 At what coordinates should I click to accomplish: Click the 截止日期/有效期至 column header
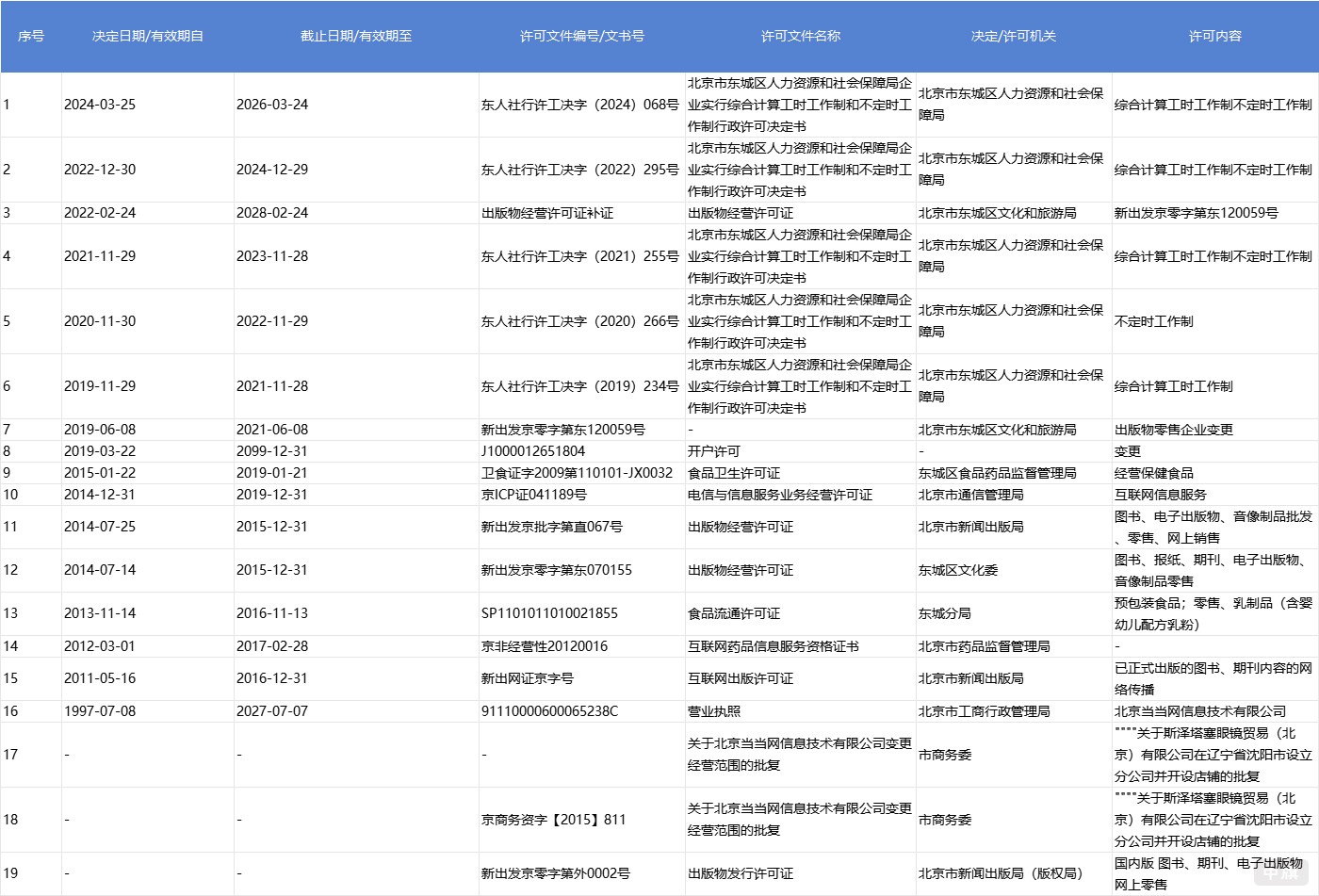(356, 37)
